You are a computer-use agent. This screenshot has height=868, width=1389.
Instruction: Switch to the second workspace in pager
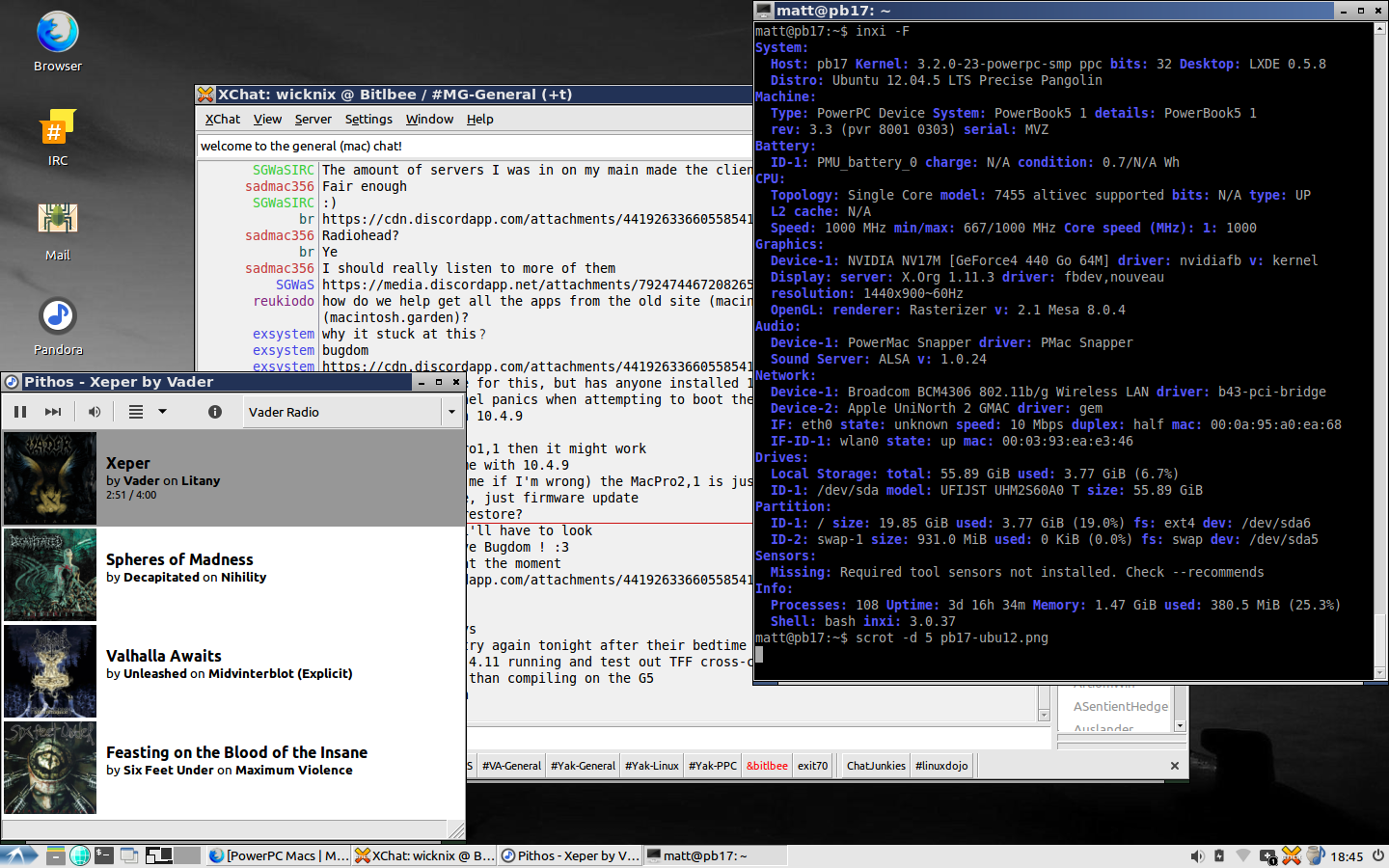(187, 855)
